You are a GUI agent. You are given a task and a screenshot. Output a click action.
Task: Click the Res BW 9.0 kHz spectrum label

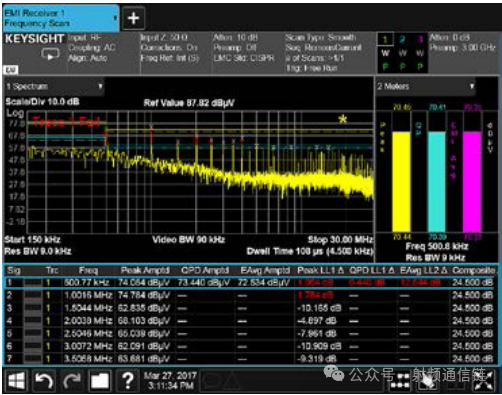[x=38, y=251]
